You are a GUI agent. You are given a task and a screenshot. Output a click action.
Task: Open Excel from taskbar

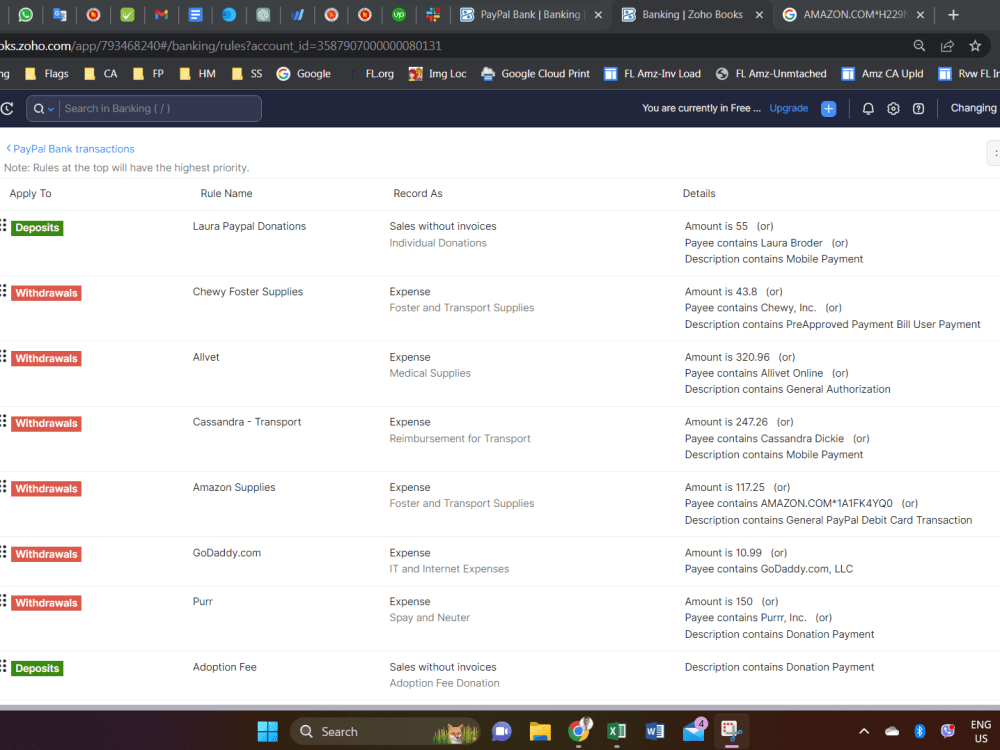617,732
